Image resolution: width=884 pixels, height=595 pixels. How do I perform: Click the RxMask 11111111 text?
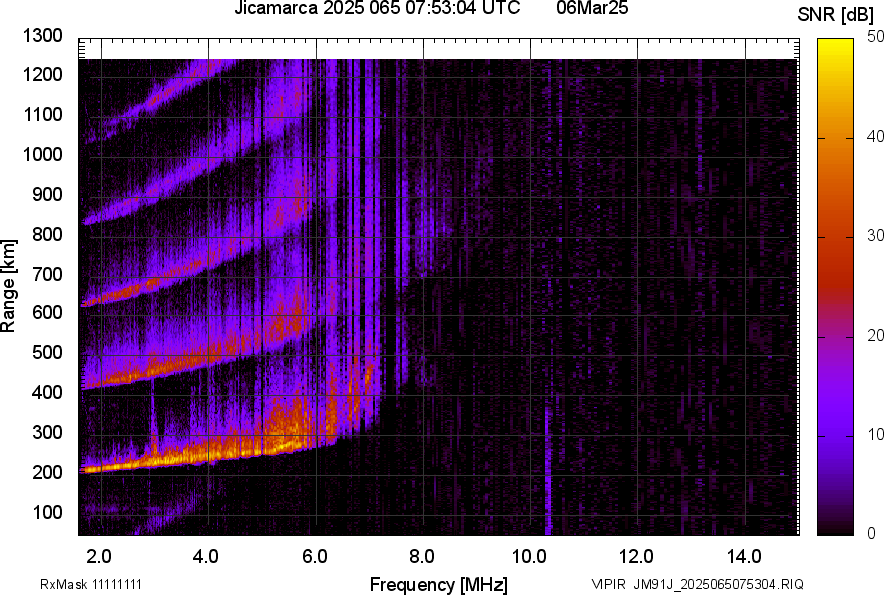point(97,584)
